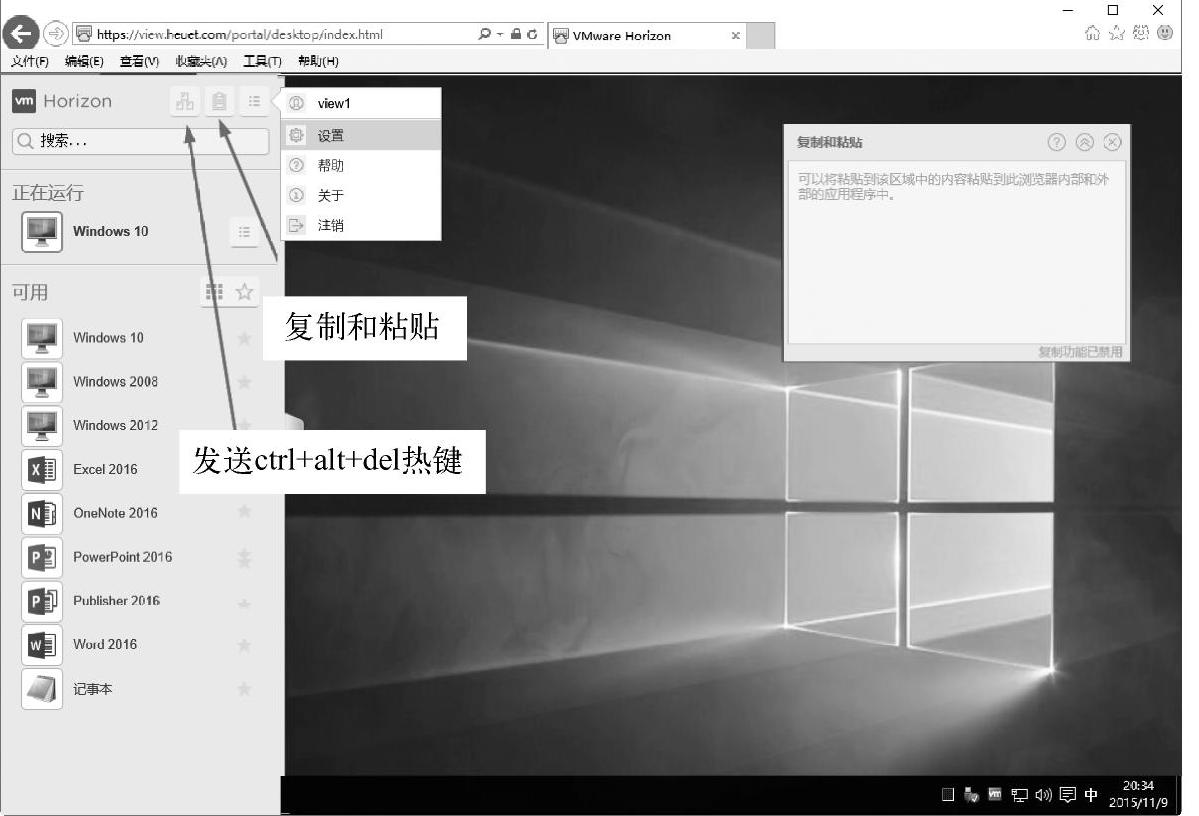Click inside the copy and paste text area
Screen dimensions: 1199x816
click(956, 252)
